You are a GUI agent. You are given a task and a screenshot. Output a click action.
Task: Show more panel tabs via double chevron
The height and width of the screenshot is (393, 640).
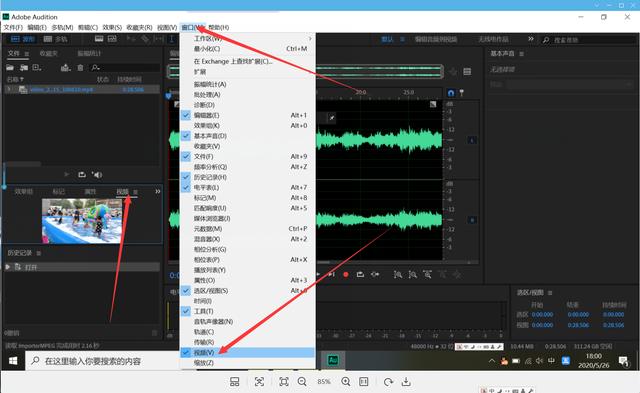click(158, 191)
